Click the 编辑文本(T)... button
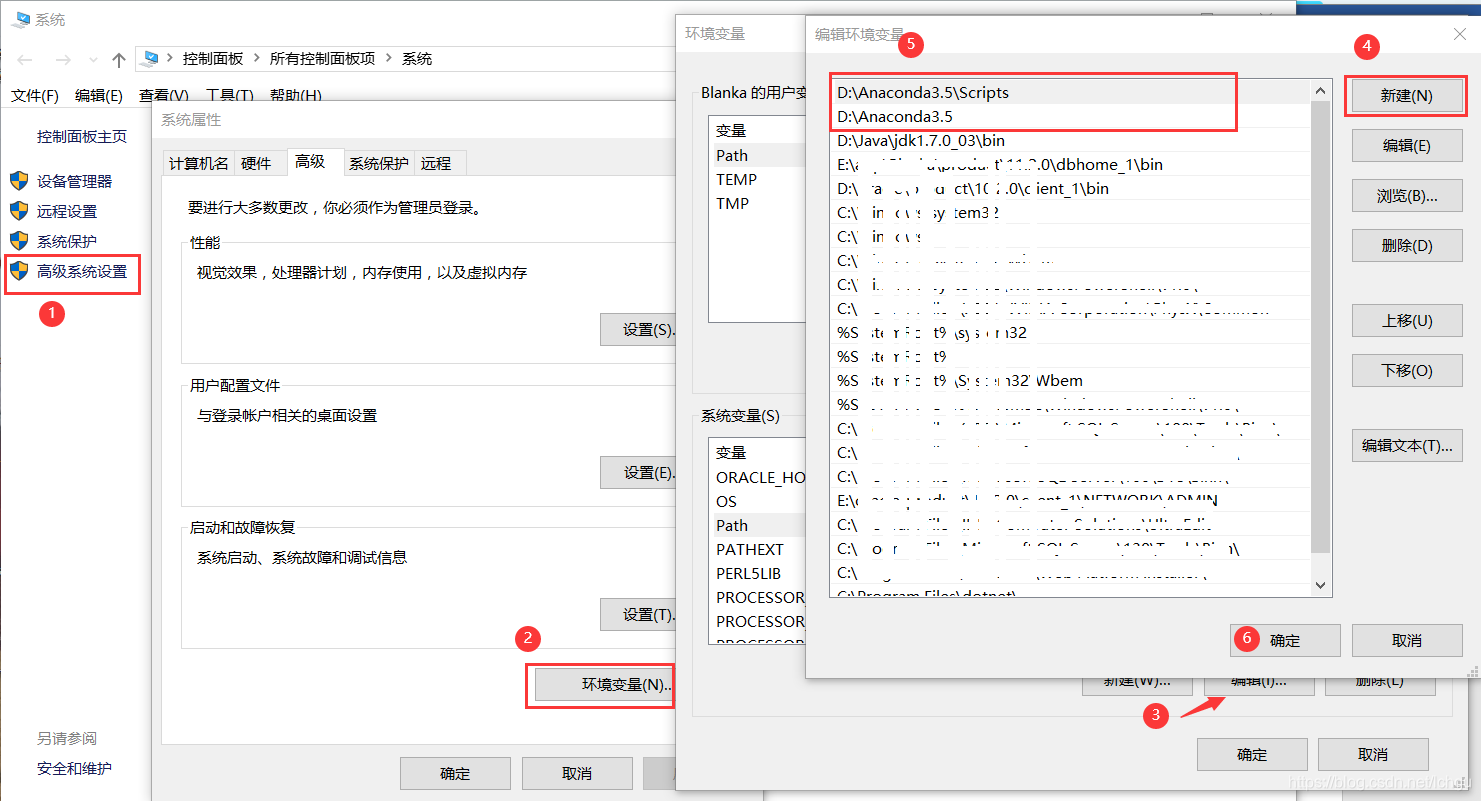Image resolution: width=1481 pixels, height=801 pixels. tap(1406, 446)
